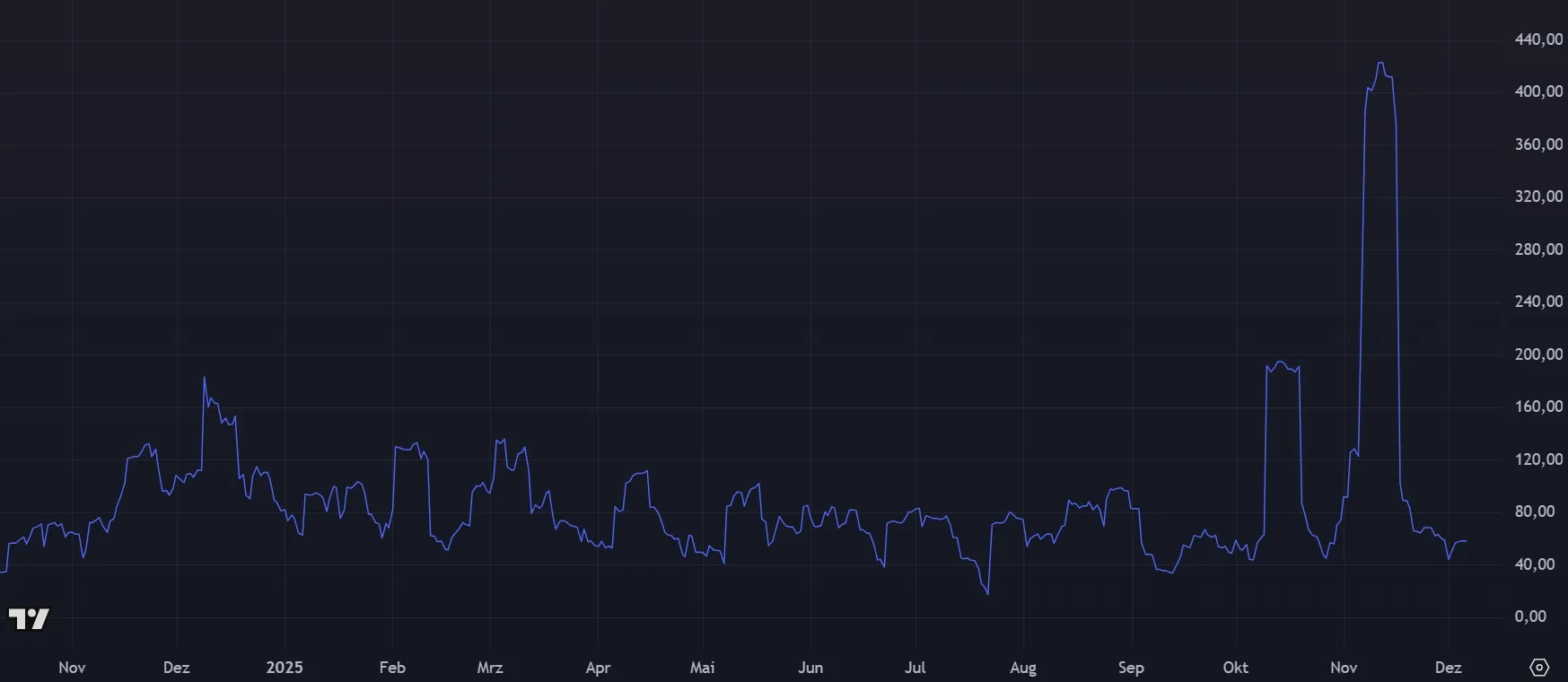Select the 360,00 price axis label
This screenshot has height=682, width=1568.
point(1538,144)
